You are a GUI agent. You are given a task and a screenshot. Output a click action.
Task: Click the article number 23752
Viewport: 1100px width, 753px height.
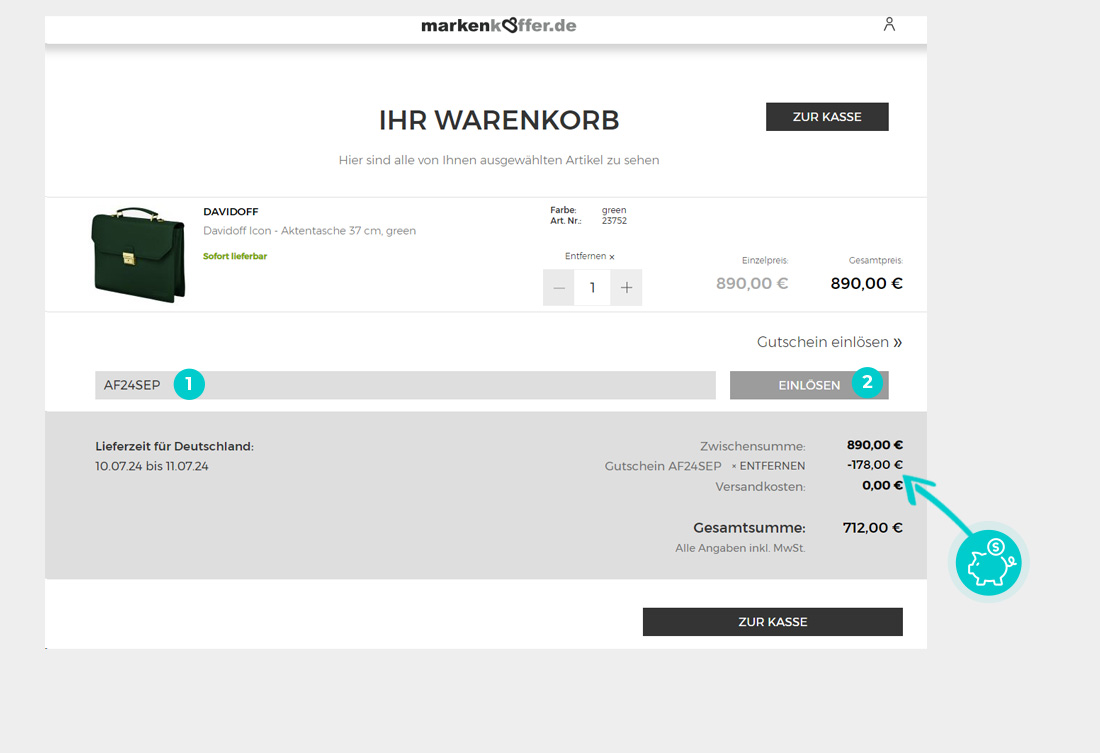[614, 220]
